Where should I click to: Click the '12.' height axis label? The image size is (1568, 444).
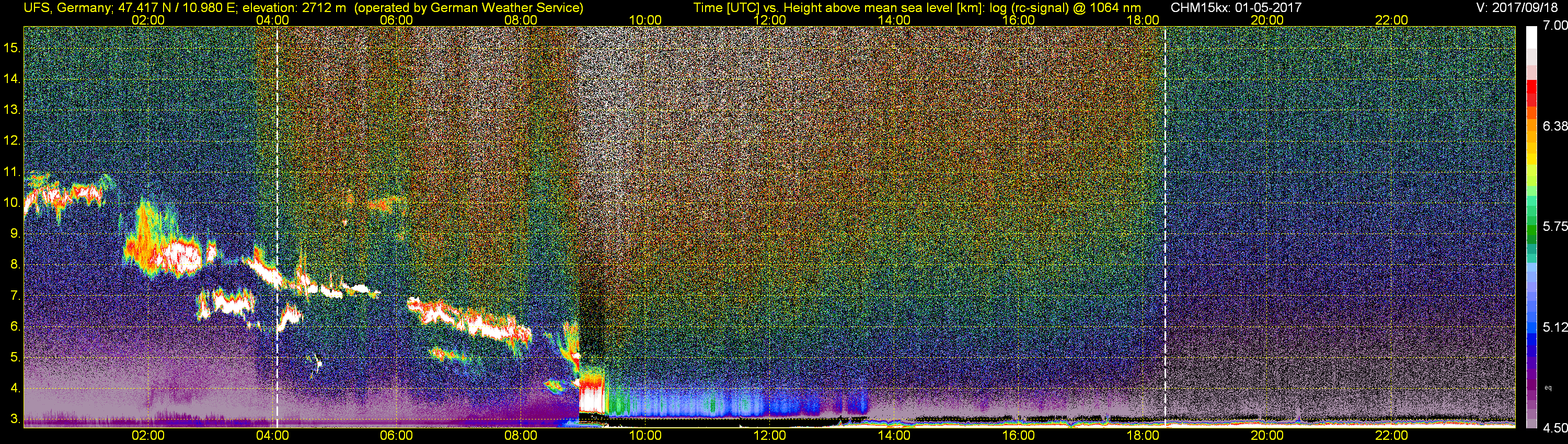[12, 141]
